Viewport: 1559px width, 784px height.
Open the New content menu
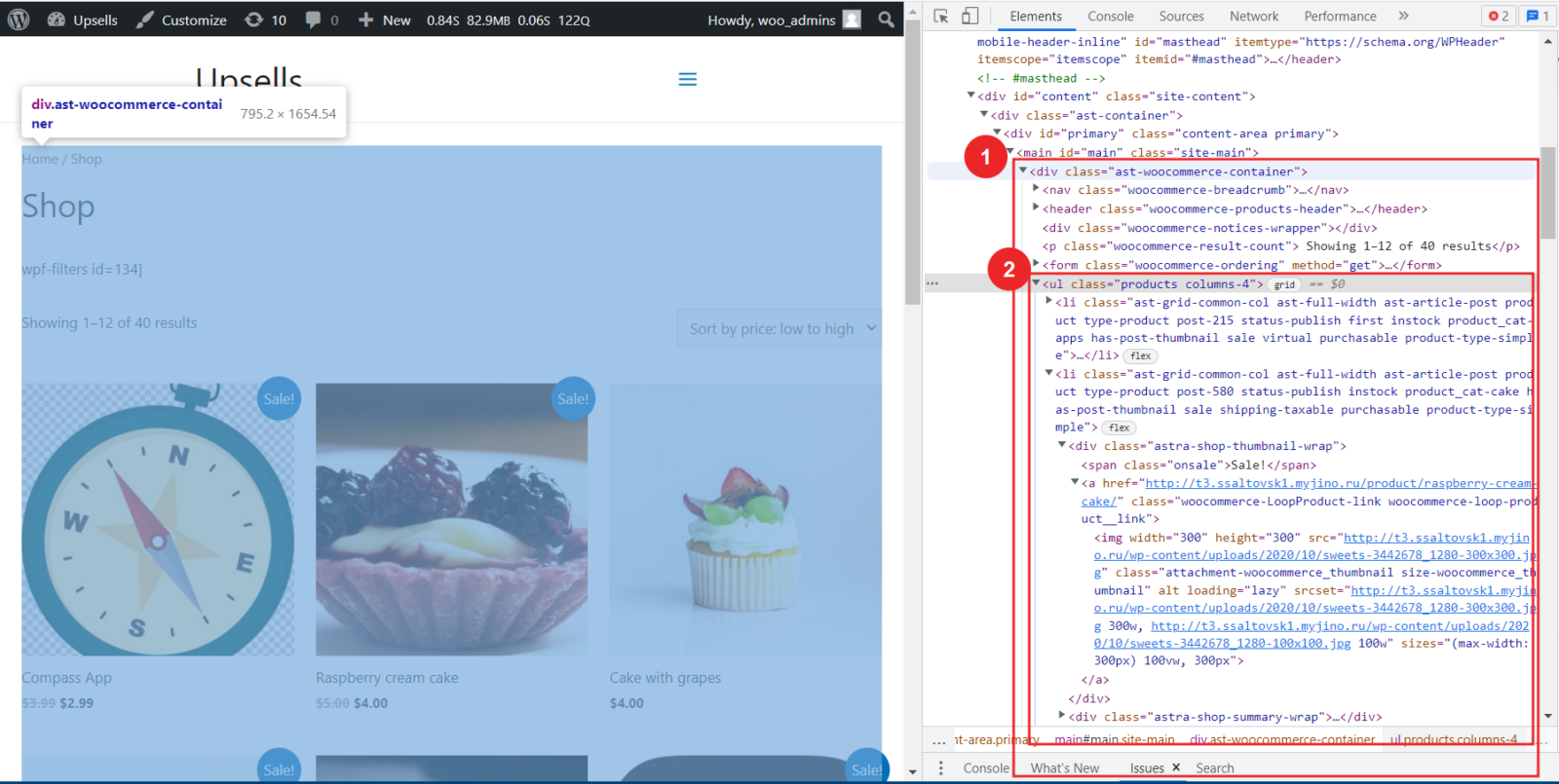pos(384,19)
